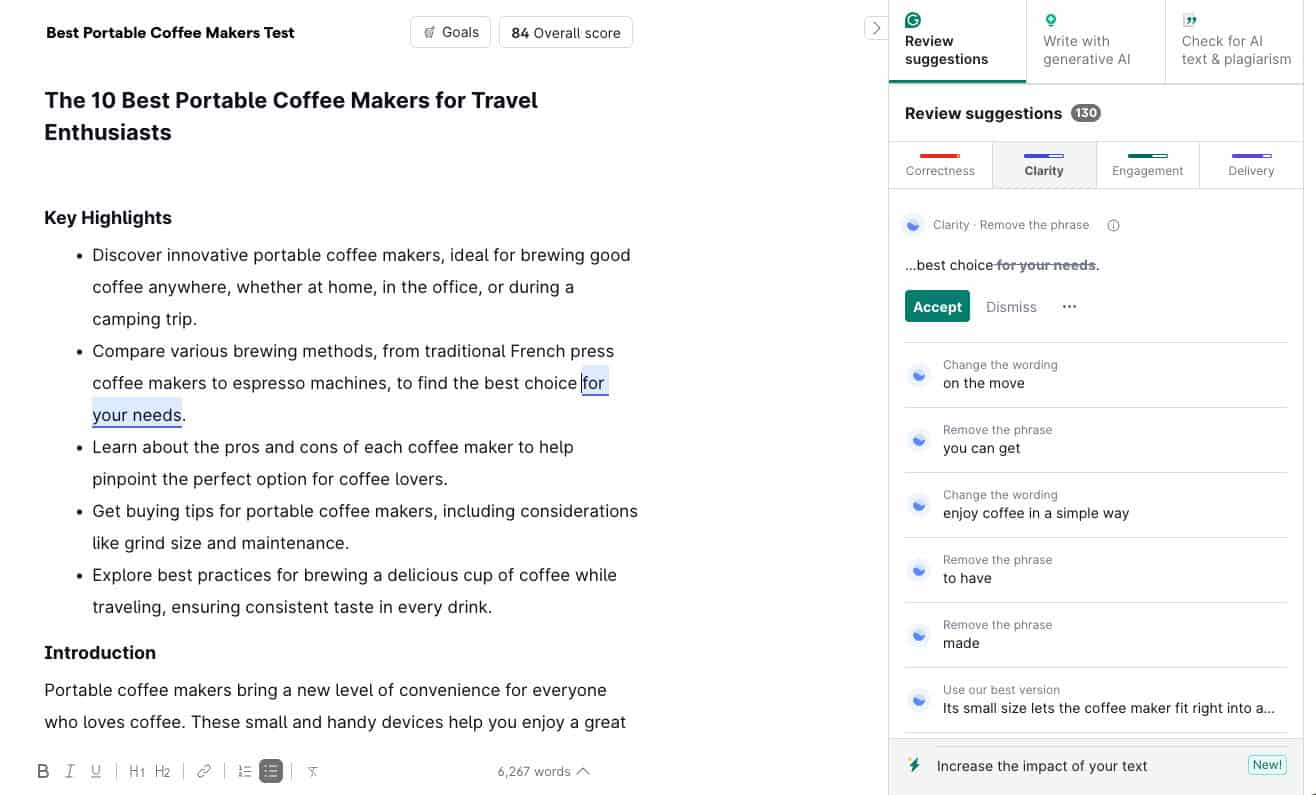Click the 130 suggestions count badge
This screenshot has height=795, width=1316.
point(1086,113)
